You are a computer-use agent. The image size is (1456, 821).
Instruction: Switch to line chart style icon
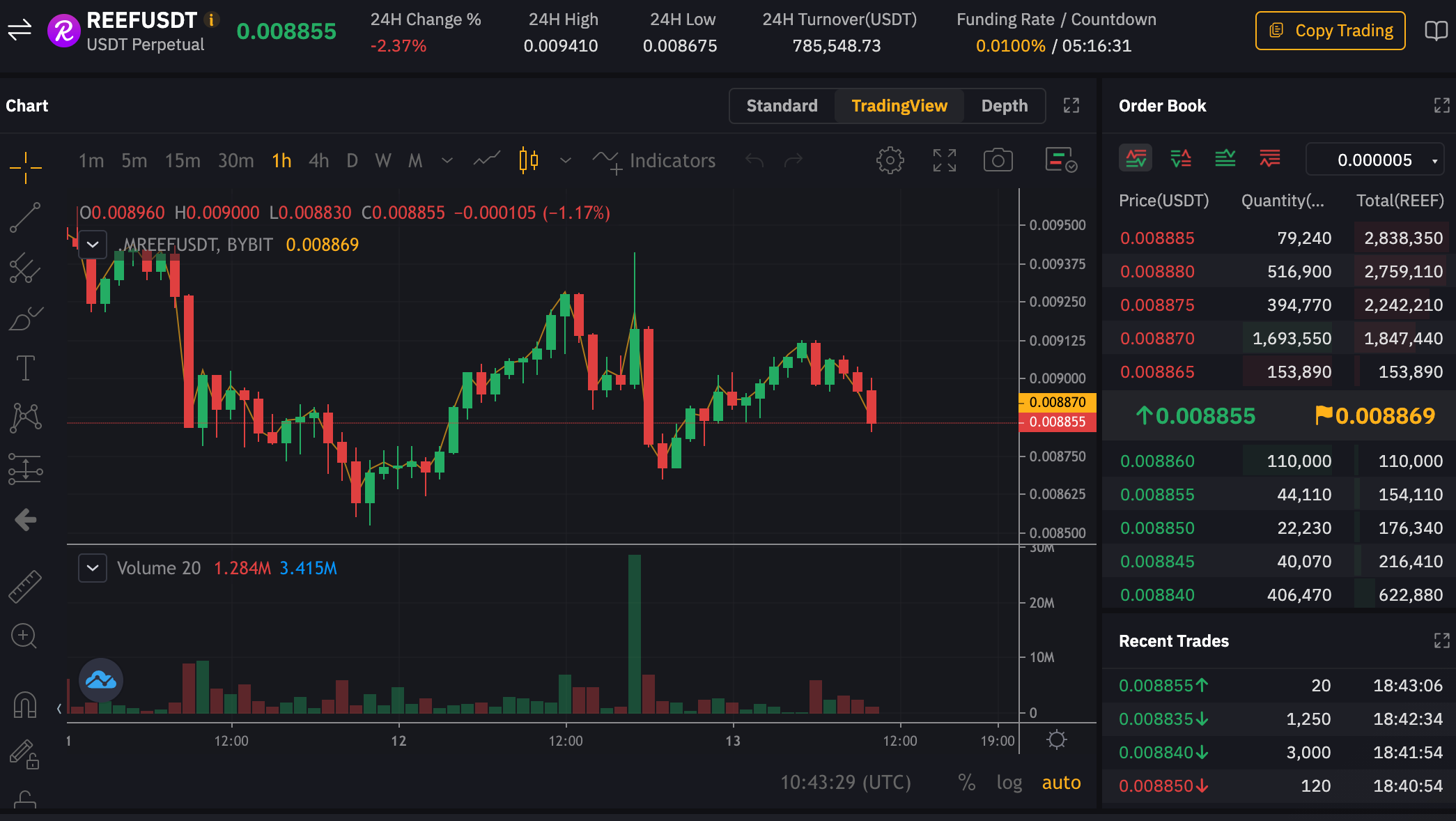(486, 160)
